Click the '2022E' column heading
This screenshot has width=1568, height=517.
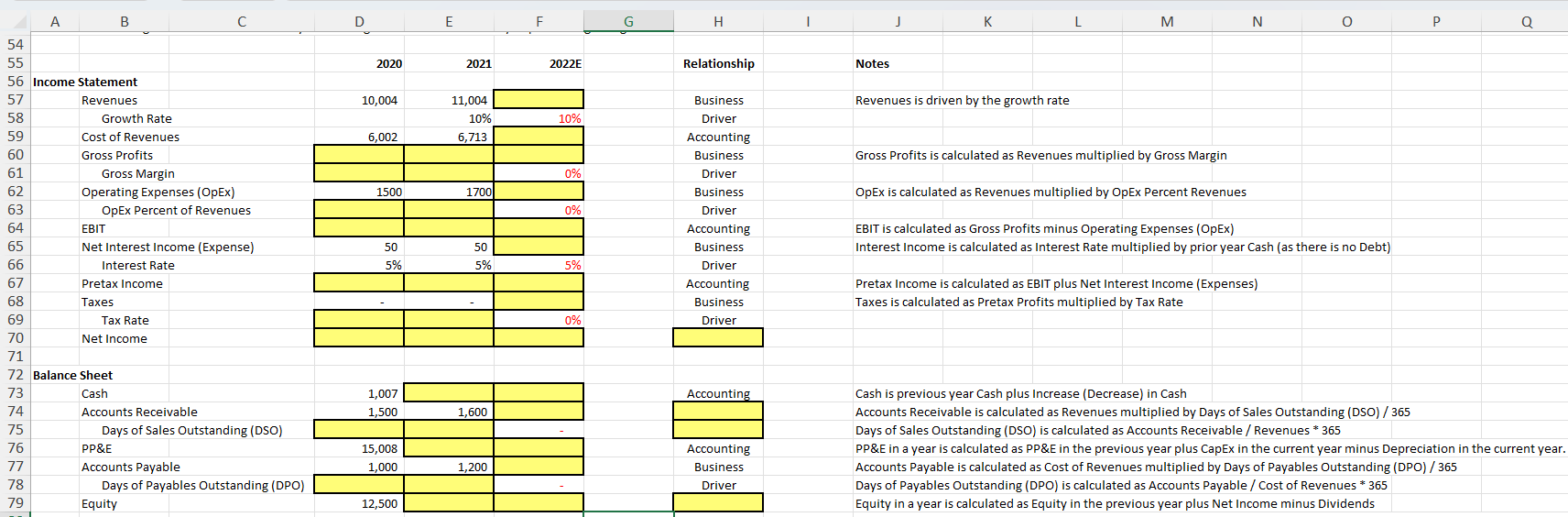click(565, 63)
